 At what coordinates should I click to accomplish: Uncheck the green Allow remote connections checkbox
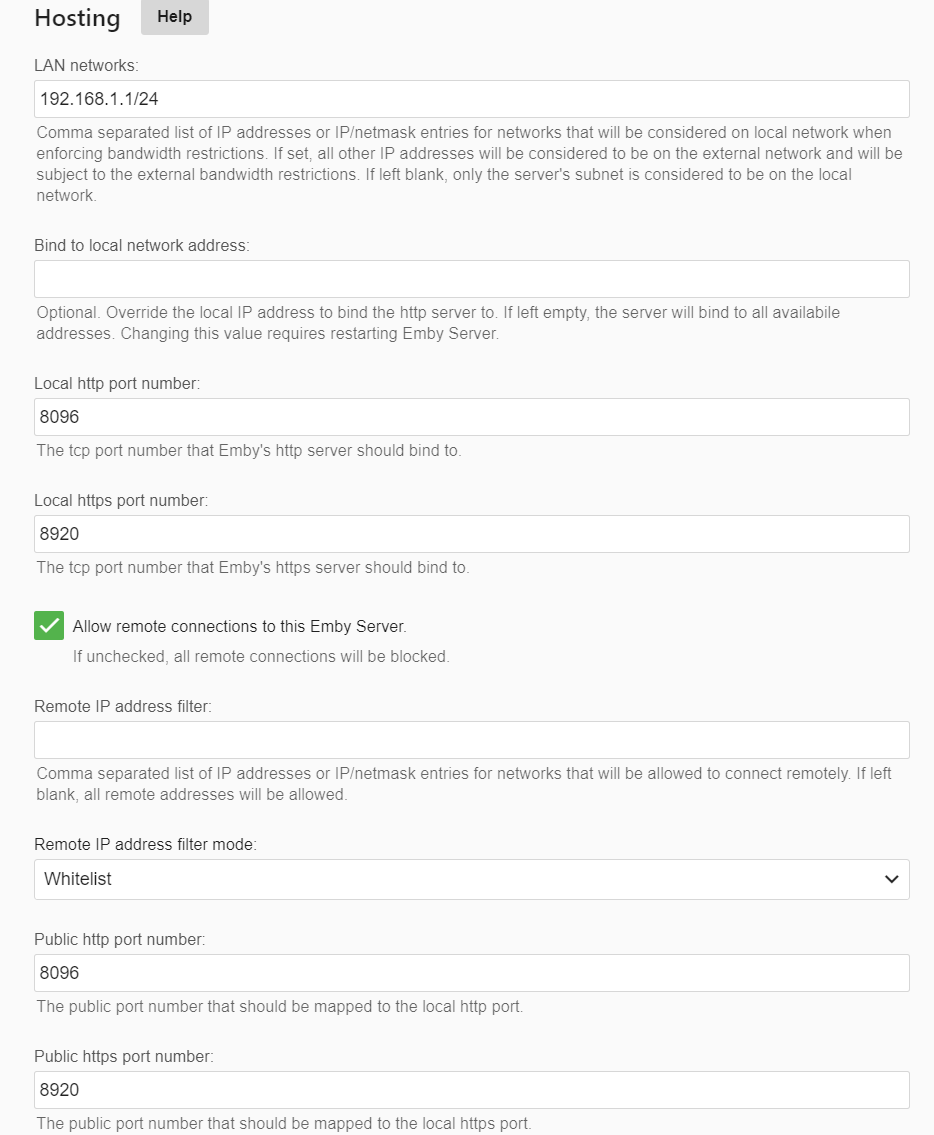[x=49, y=626]
